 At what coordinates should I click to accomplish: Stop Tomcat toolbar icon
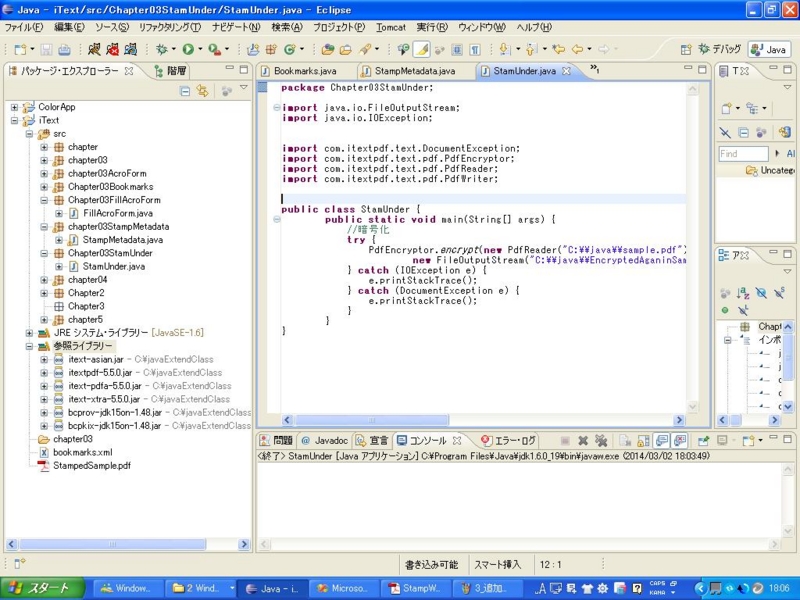[x=112, y=49]
